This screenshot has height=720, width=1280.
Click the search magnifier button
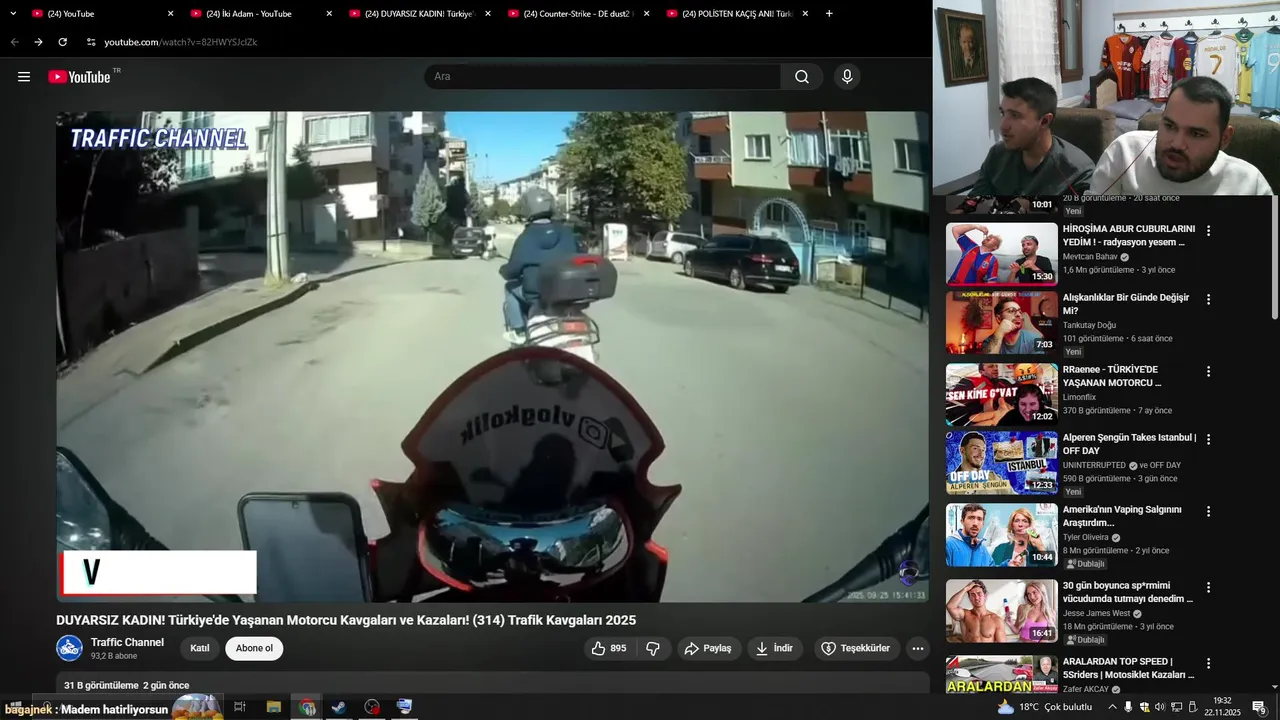coord(802,77)
